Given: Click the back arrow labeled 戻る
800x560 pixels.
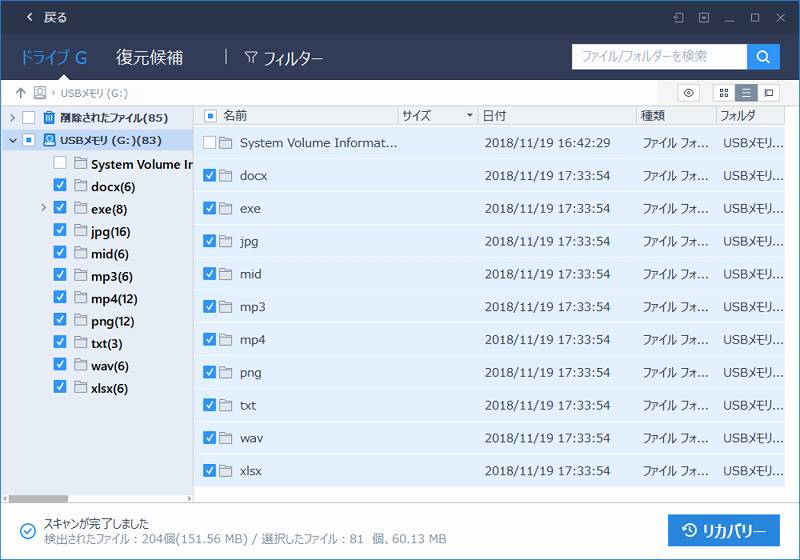Looking at the screenshot, I should 46,17.
